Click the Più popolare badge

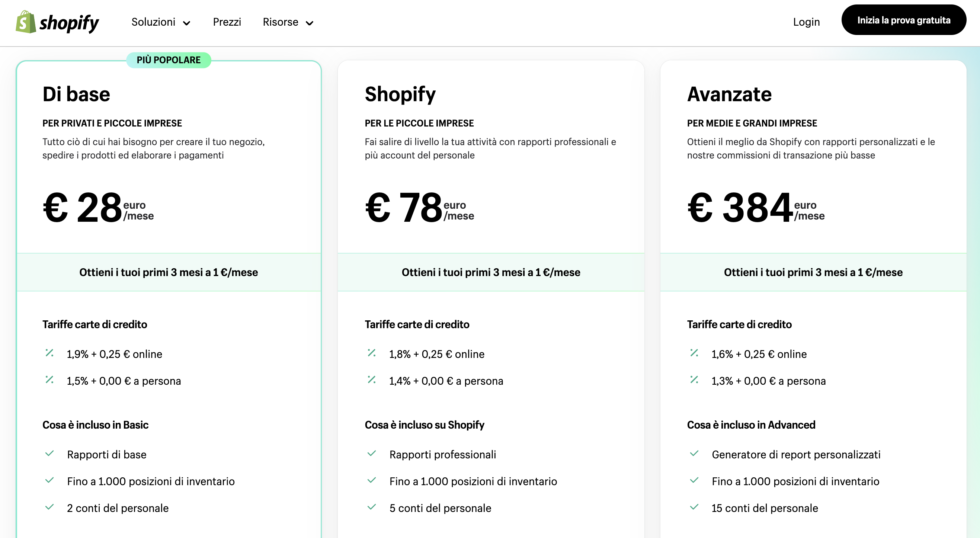[x=168, y=60]
